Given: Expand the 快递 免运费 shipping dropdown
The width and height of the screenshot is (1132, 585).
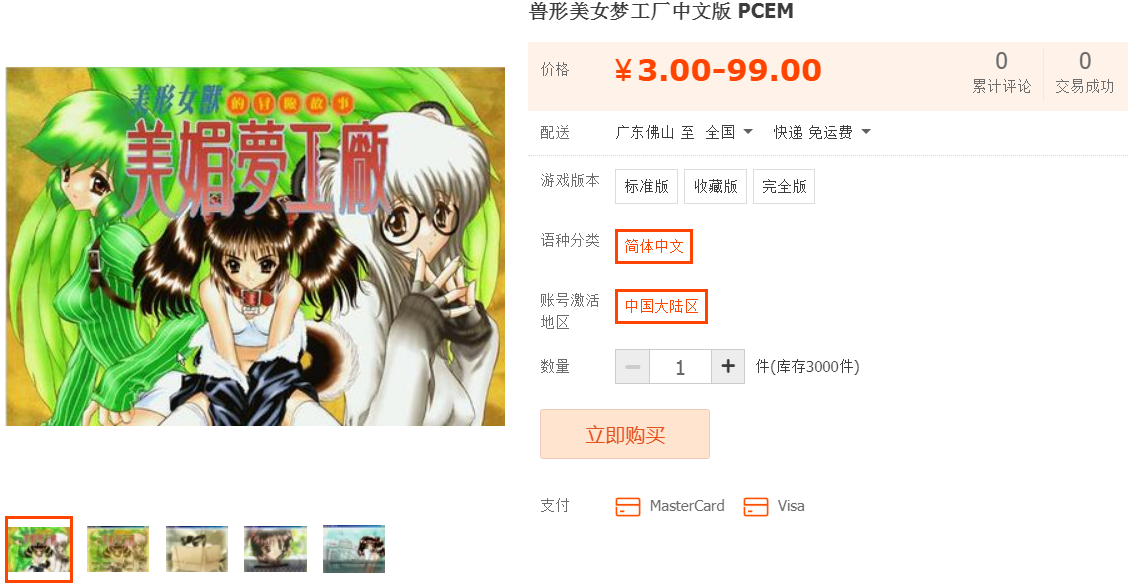Looking at the screenshot, I should click(822, 132).
